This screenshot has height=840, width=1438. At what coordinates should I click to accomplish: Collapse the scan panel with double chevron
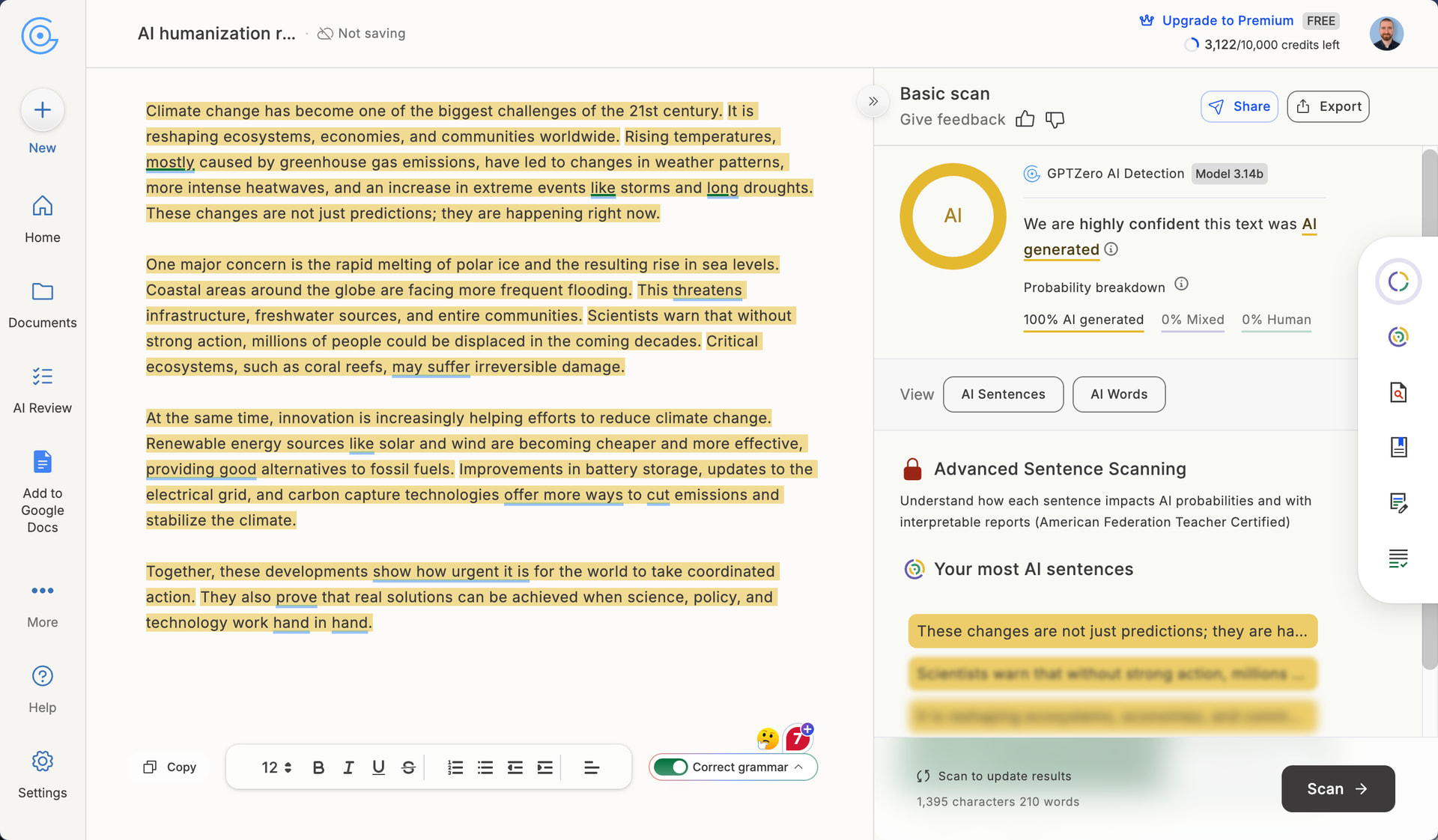pos(873,101)
